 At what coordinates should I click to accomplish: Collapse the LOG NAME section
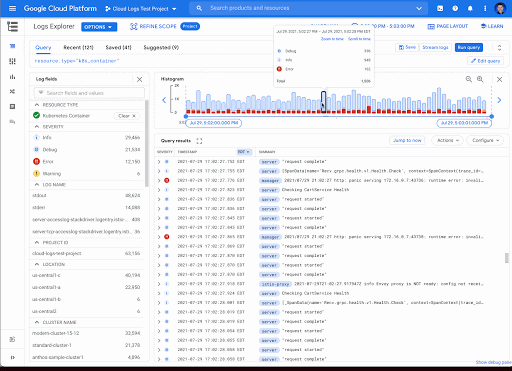coord(37,184)
